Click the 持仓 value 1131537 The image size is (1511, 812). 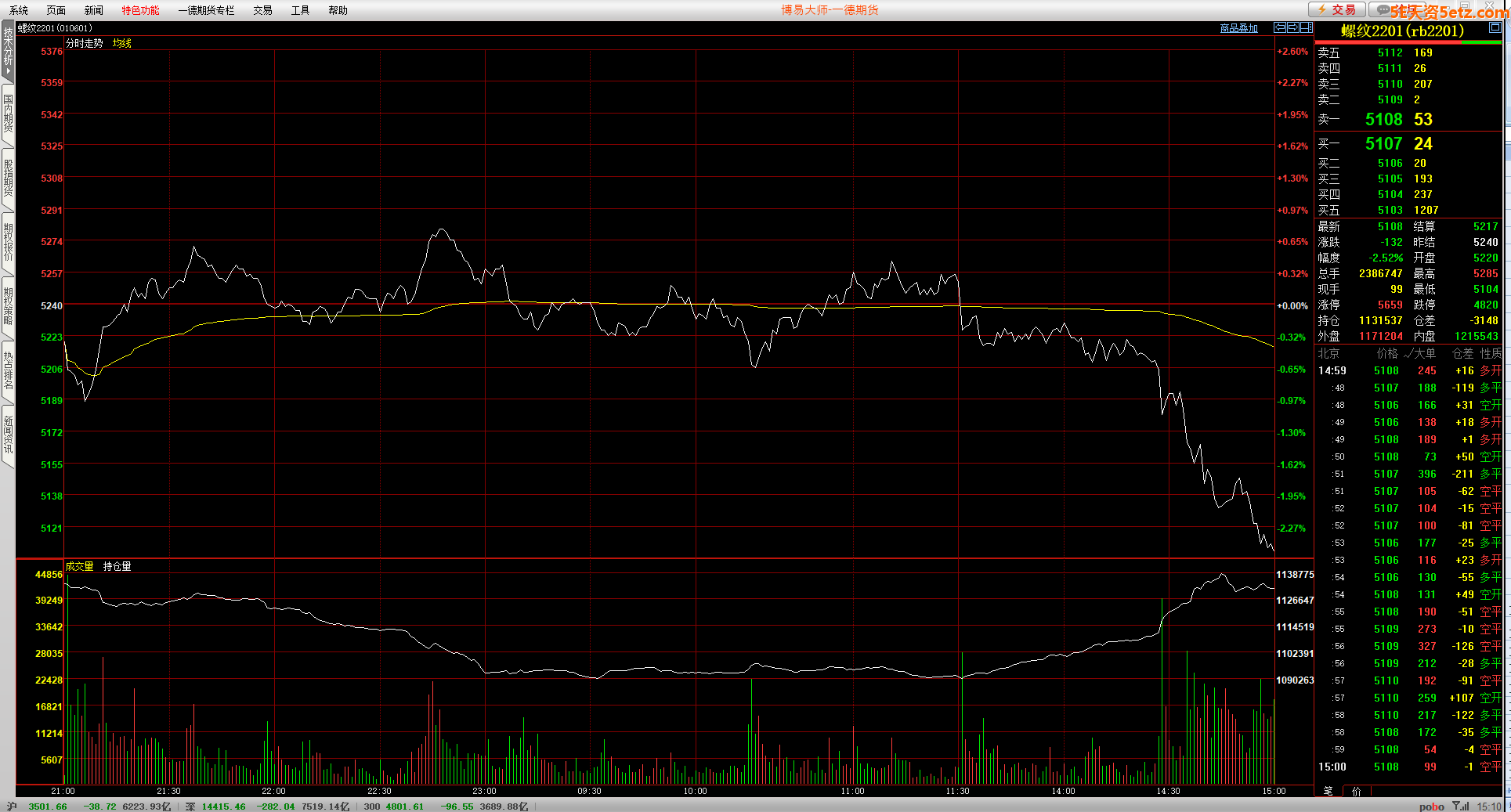pyautogui.click(x=1381, y=320)
